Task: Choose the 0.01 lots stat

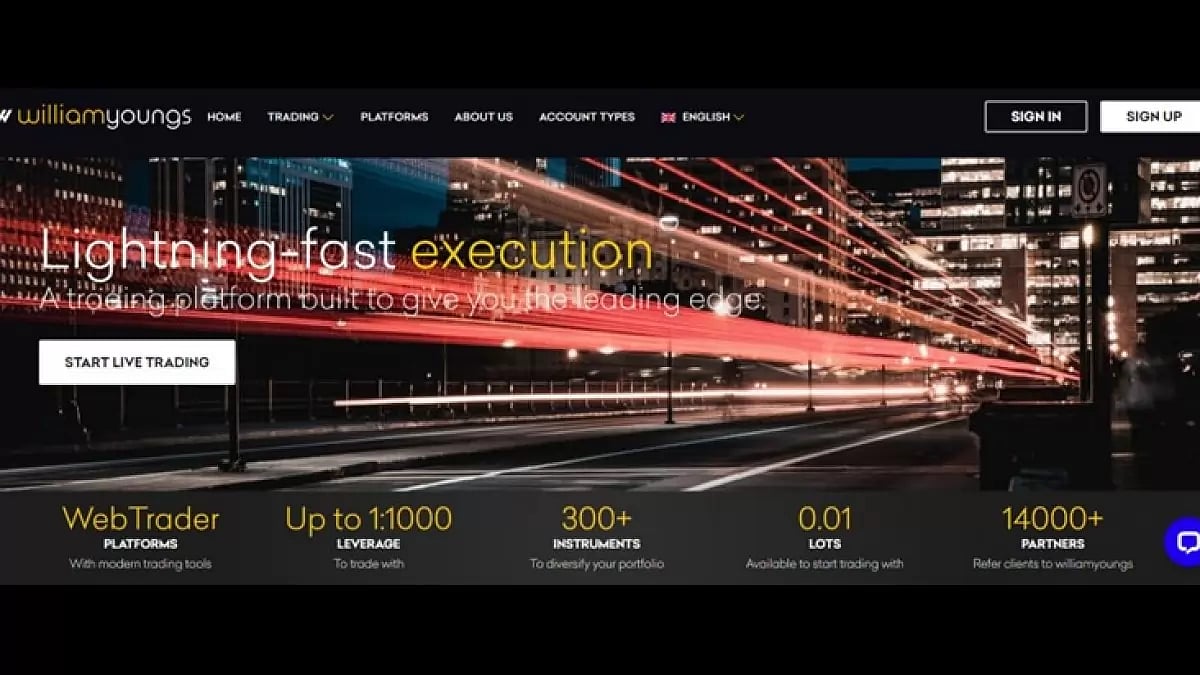Action: pyautogui.click(x=824, y=519)
